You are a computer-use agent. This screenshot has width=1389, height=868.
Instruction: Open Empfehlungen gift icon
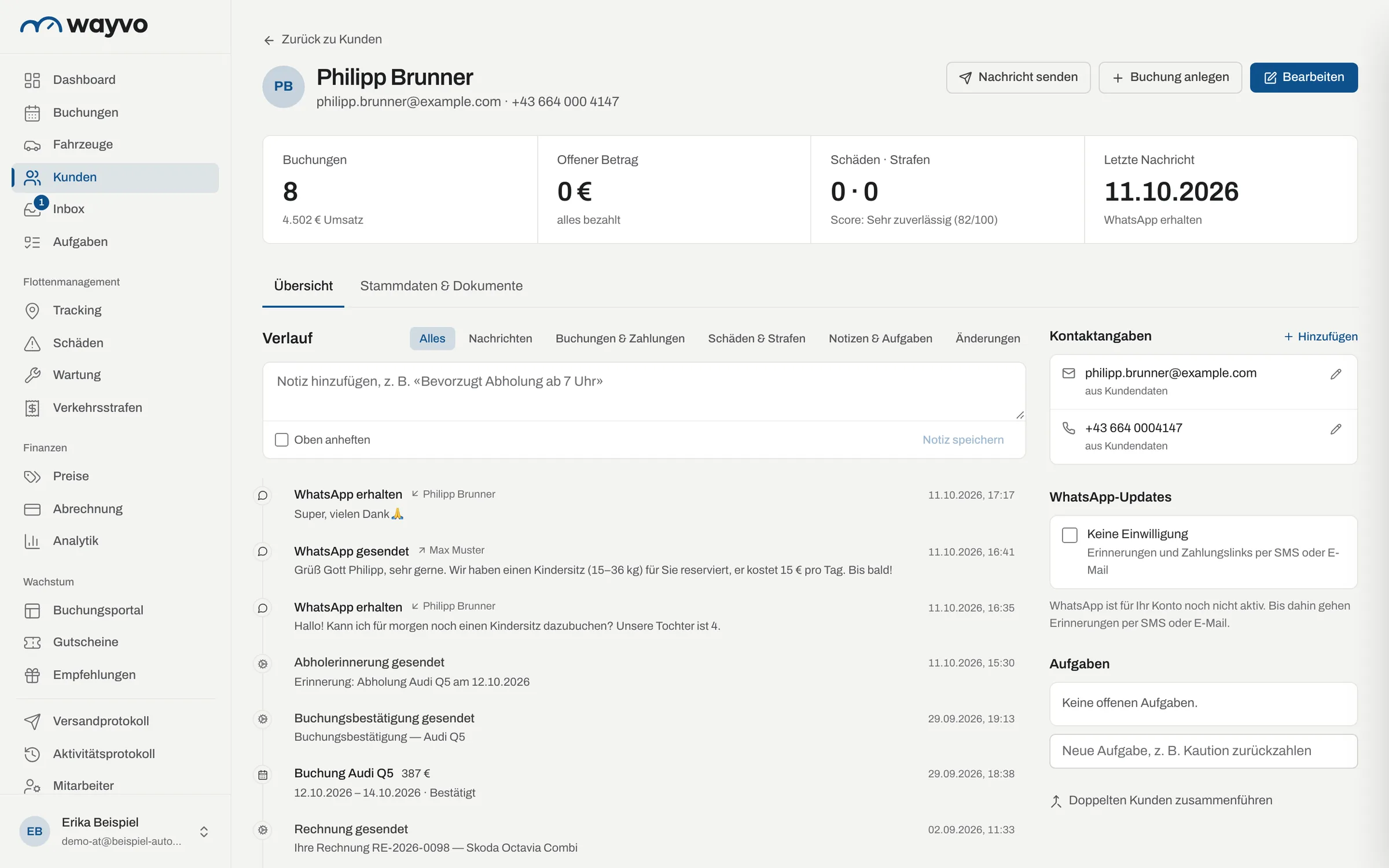tap(32, 675)
